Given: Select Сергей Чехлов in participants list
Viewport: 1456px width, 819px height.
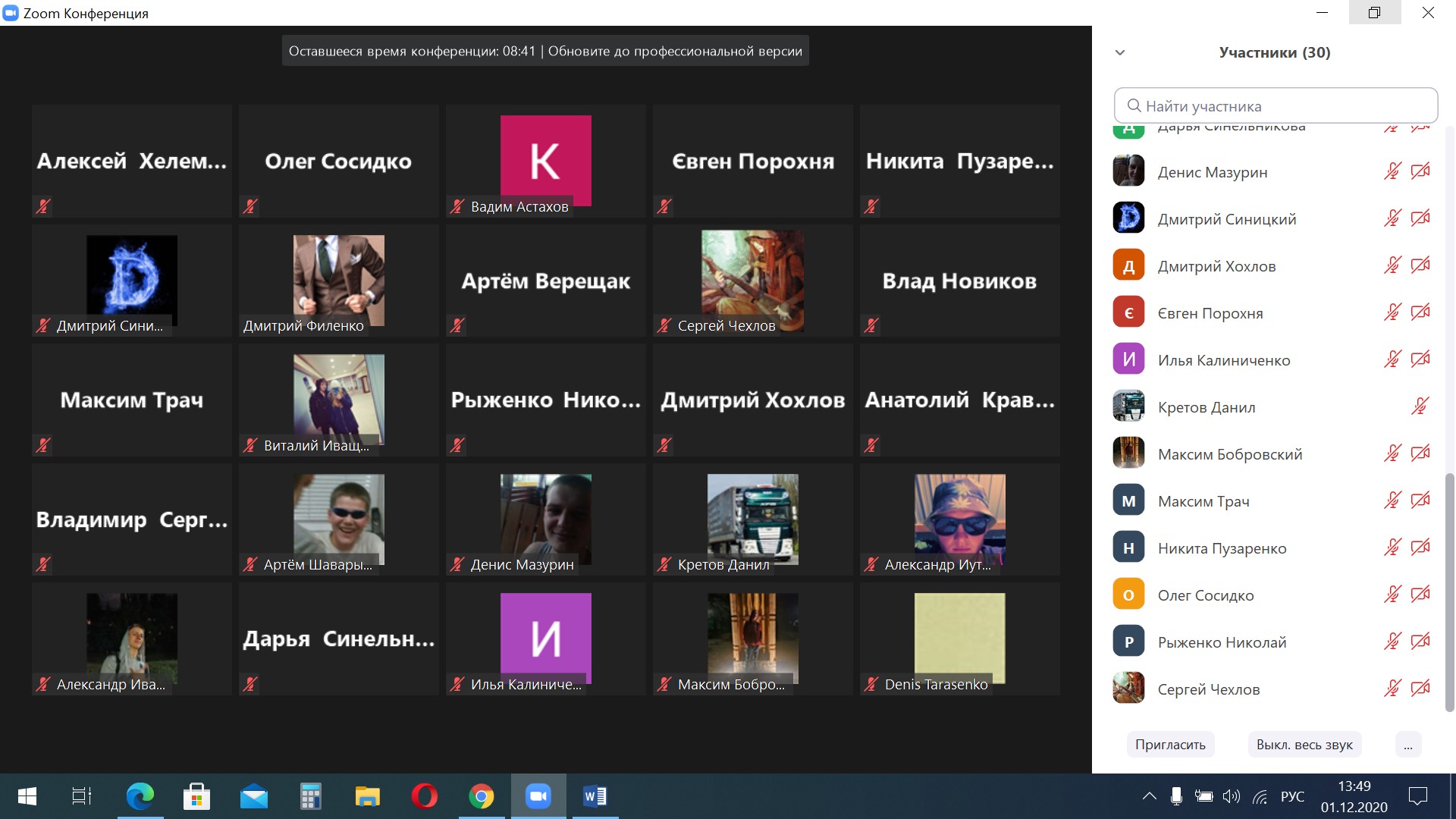Looking at the screenshot, I should (1208, 689).
